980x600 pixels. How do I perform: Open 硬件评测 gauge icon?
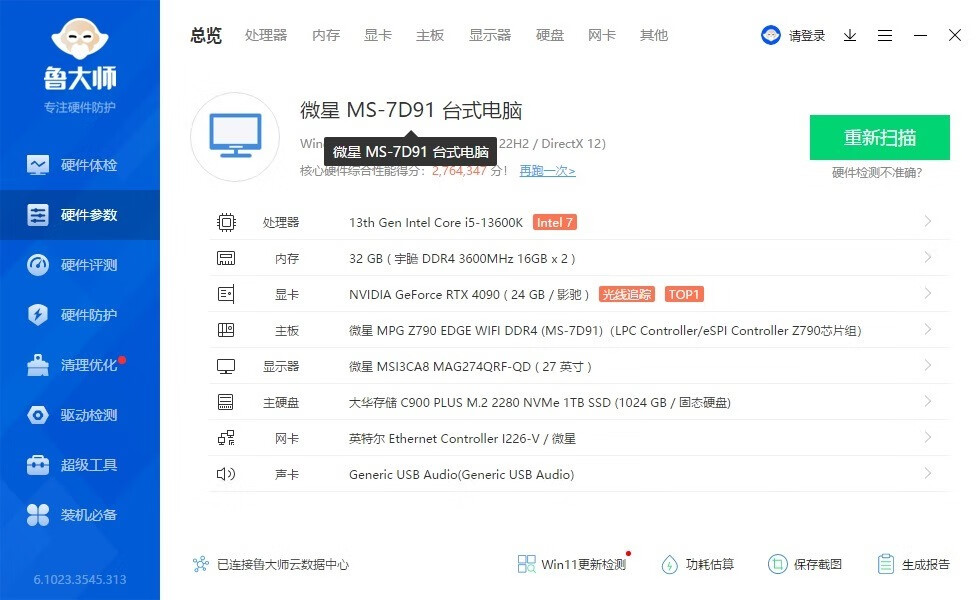pyautogui.click(x=38, y=265)
